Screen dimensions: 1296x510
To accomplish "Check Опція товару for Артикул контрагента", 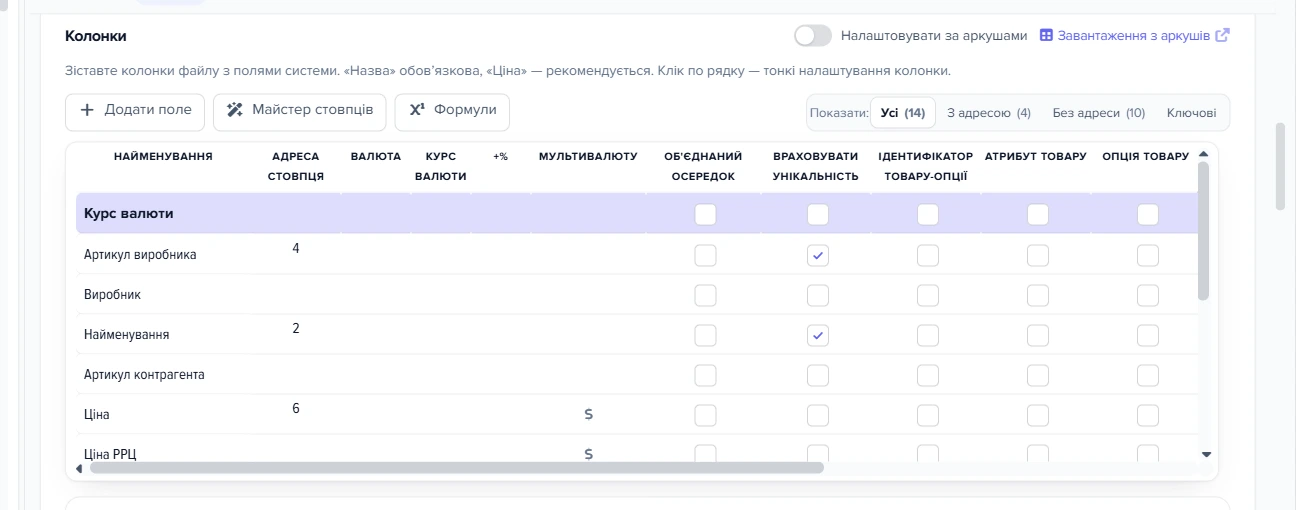I will point(1148,375).
